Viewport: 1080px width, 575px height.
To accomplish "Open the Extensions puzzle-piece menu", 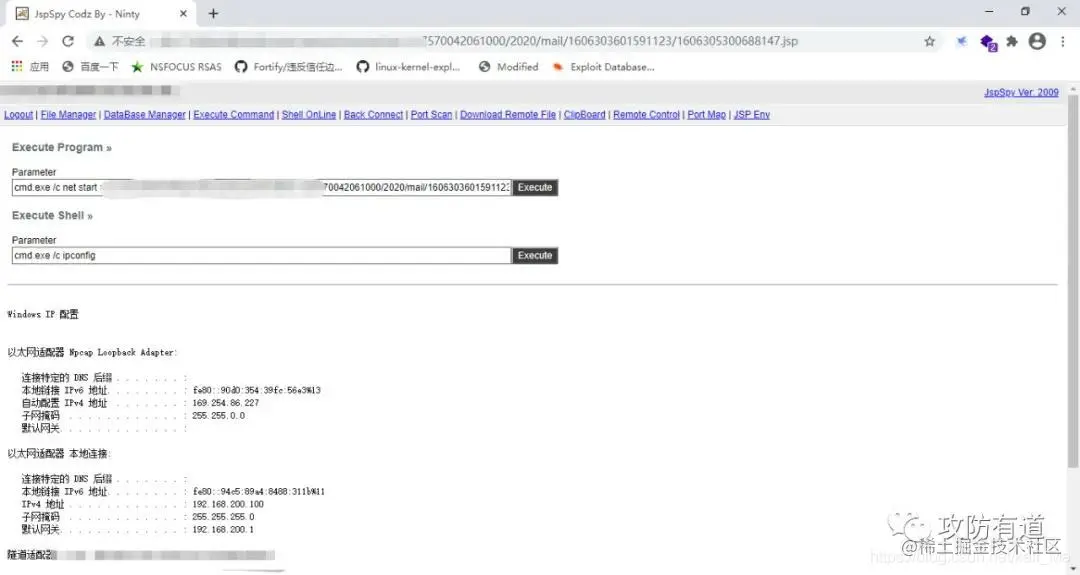I will pos(1012,41).
